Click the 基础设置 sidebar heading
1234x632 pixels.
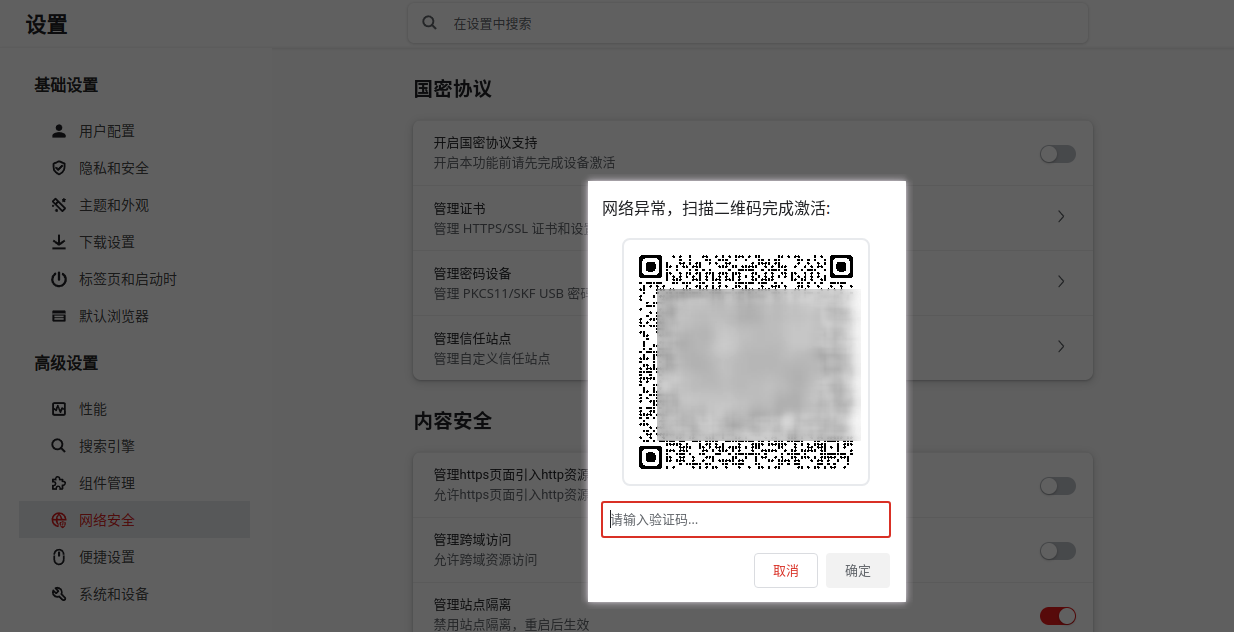(x=66, y=85)
